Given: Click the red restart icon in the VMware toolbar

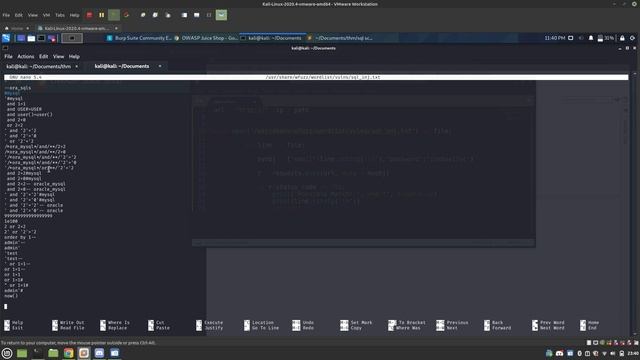Looking at the screenshot, I should click(x=127, y=15).
